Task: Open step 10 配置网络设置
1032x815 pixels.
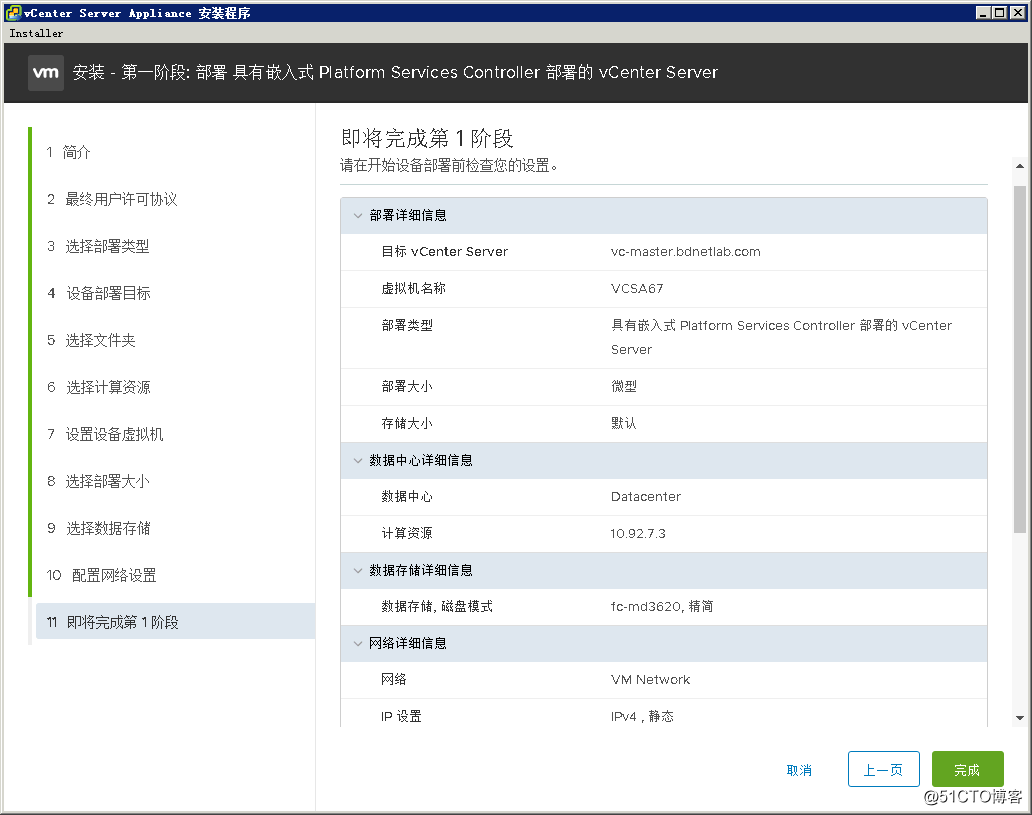Action: (x=101, y=575)
